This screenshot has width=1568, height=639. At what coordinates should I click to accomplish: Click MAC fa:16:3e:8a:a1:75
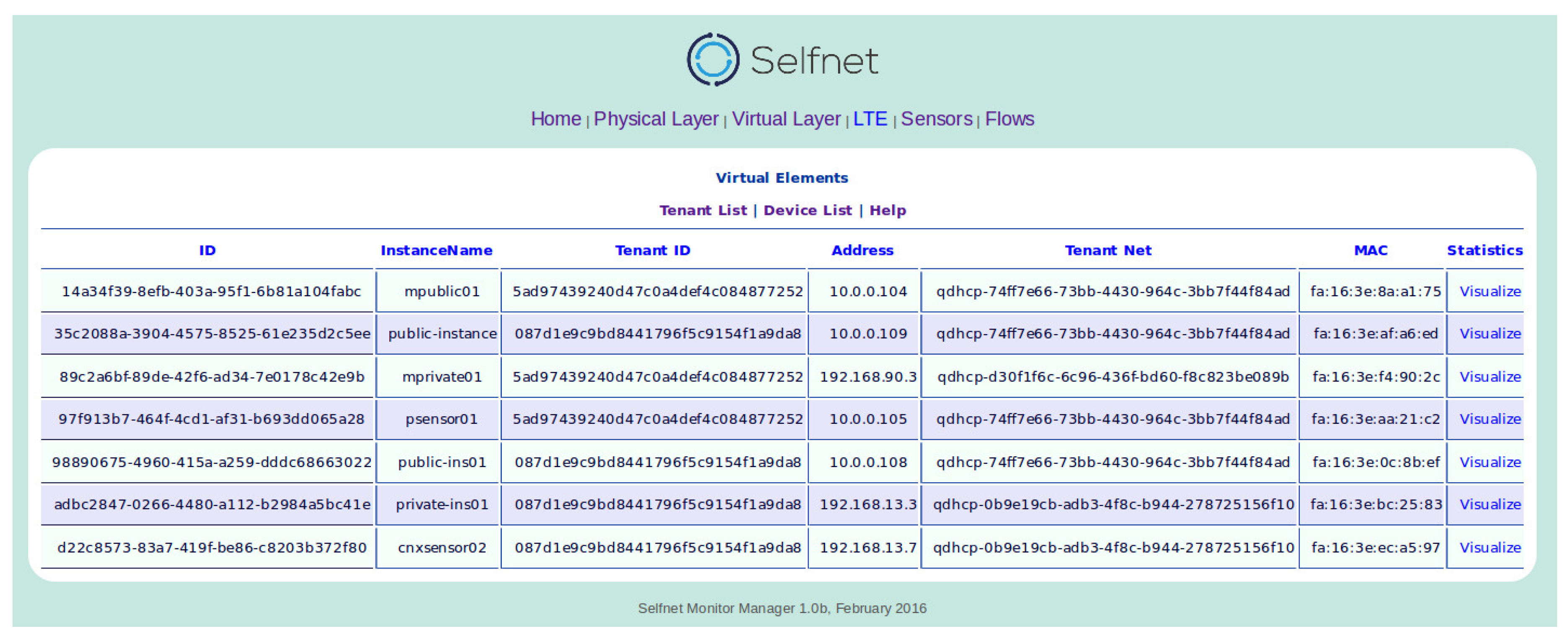click(x=1376, y=291)
